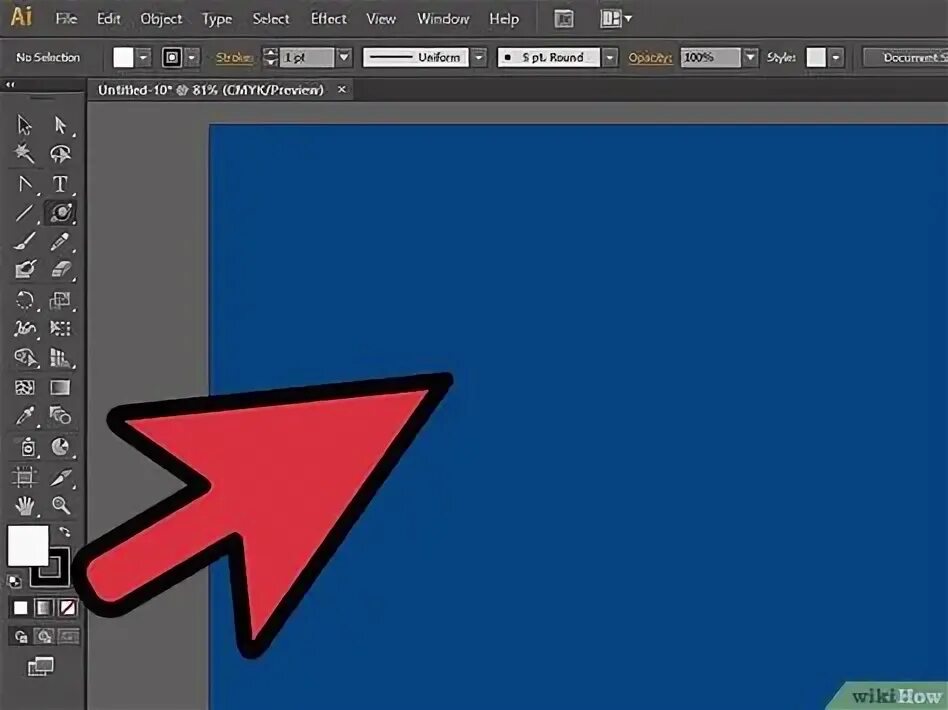Select the highlighted Ellipse shape tool
This screenshot has width=948, height=710.
tap(60, 213)
